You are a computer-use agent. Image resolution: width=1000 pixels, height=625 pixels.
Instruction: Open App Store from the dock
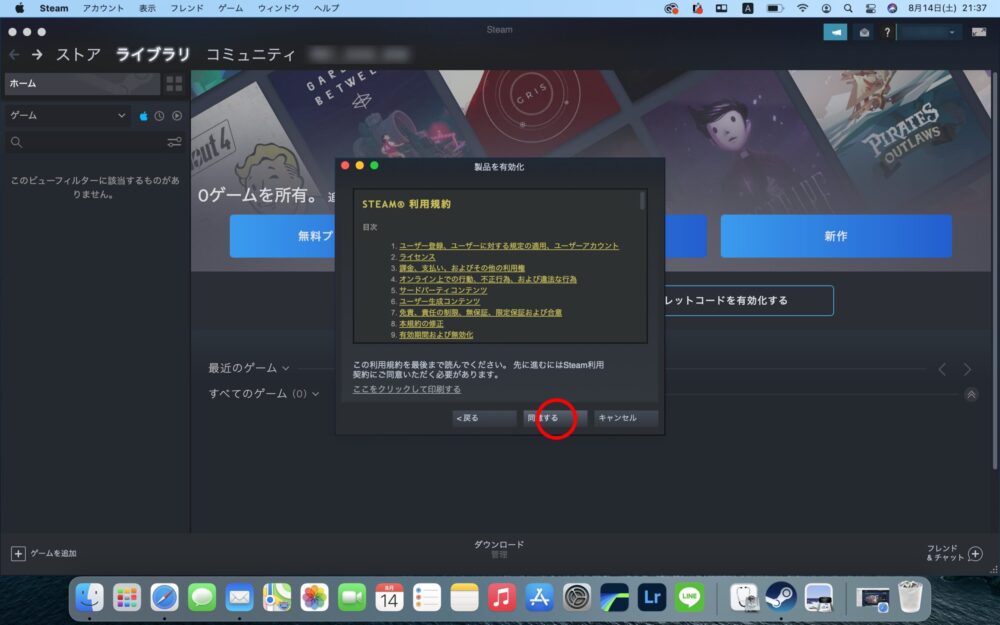[540, 598]
